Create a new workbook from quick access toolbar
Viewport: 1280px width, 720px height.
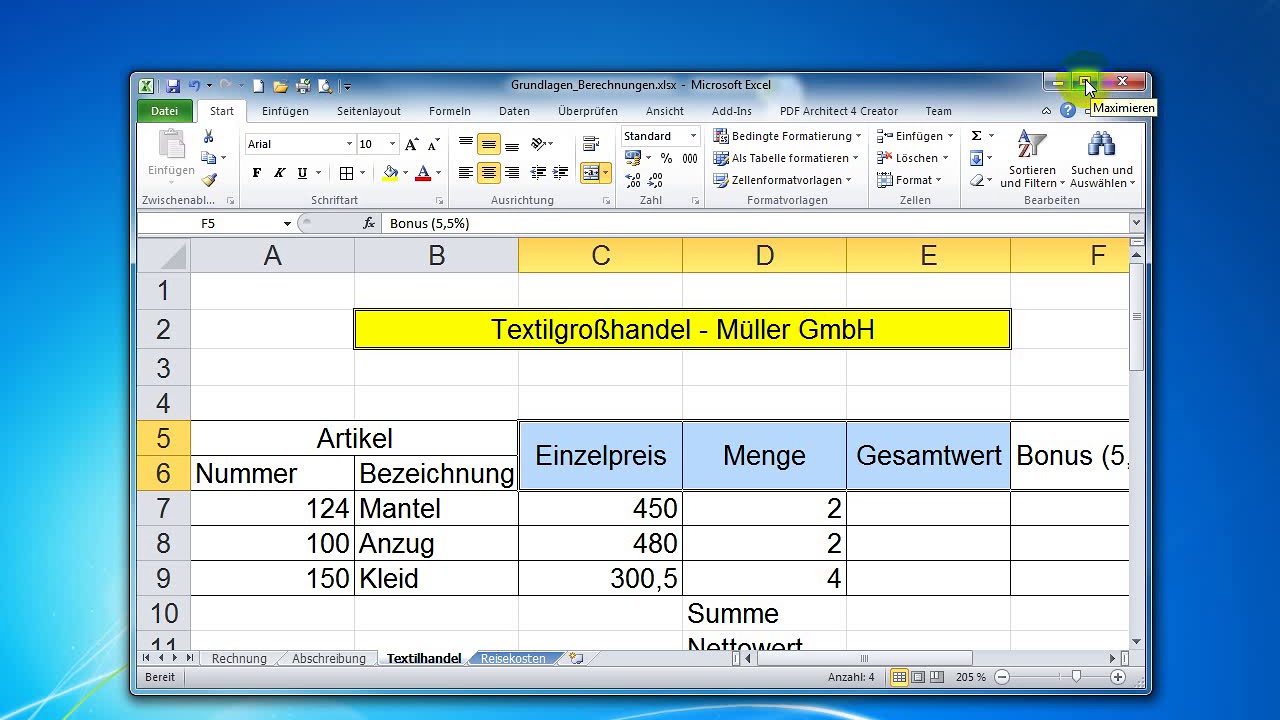point(258,86)
